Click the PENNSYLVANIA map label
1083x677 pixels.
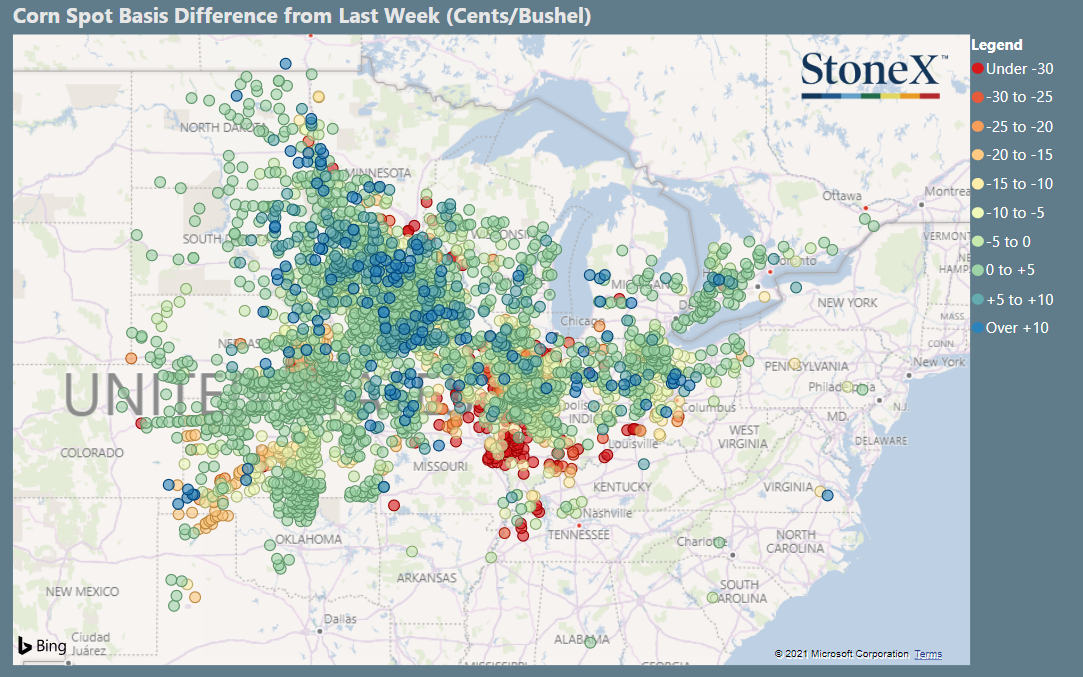(x=806, y=366)
